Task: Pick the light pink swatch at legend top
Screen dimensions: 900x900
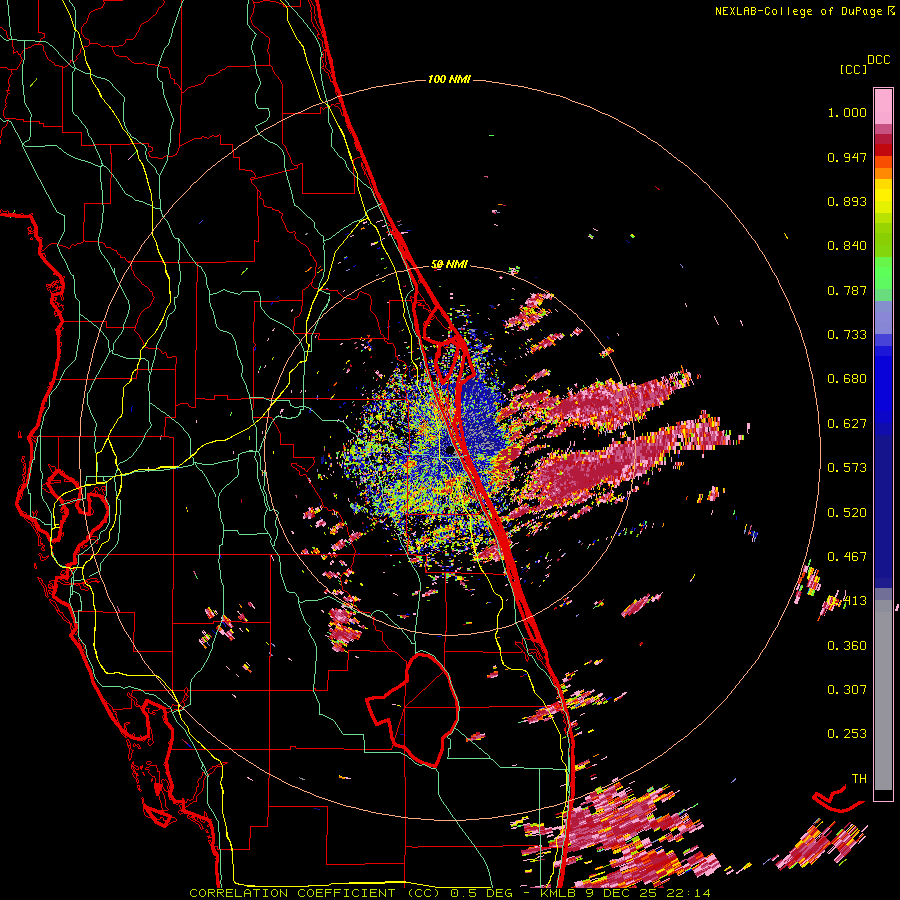Action: 883,106
